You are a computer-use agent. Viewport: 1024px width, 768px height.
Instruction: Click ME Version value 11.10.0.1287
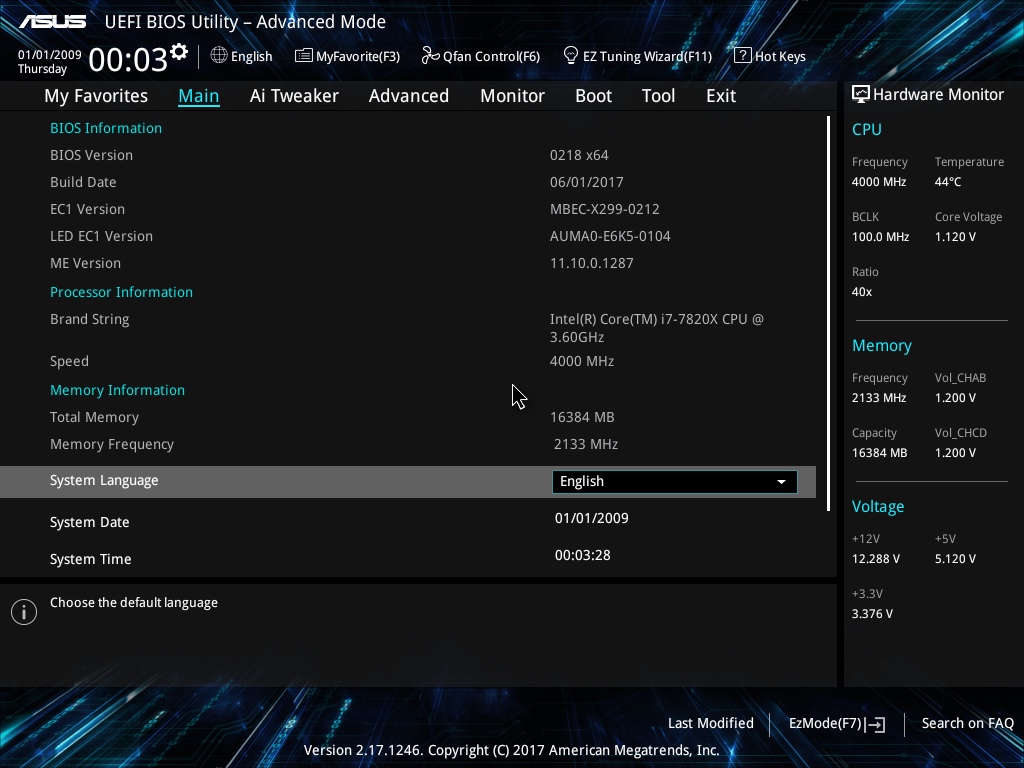[592, 264]
